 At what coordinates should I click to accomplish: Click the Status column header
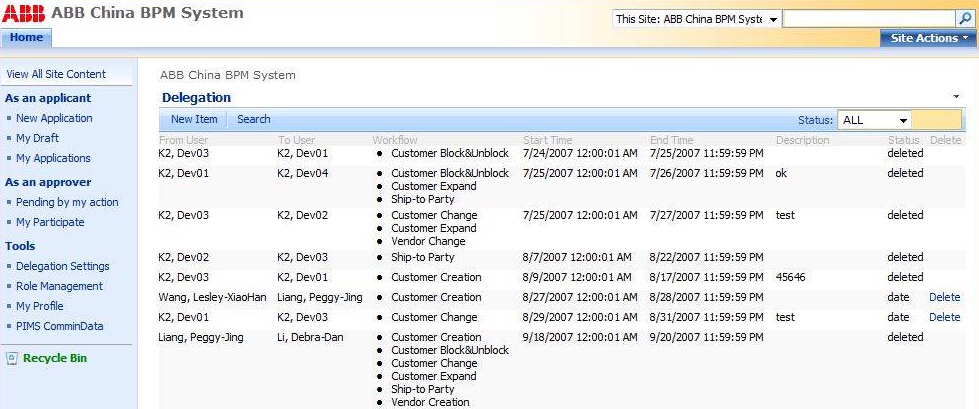tap(903, 140)
